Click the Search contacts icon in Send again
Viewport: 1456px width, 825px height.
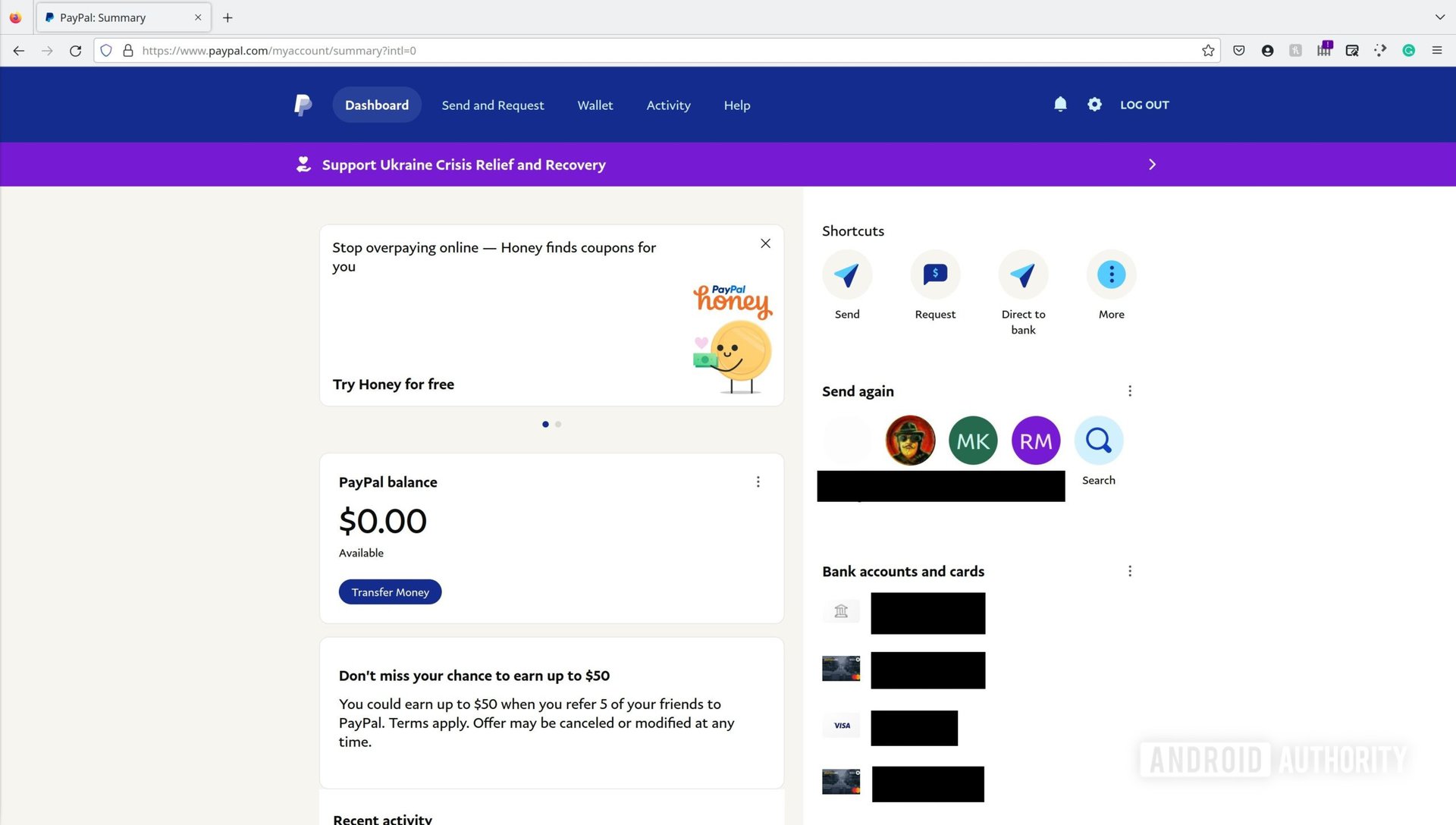1099,440
